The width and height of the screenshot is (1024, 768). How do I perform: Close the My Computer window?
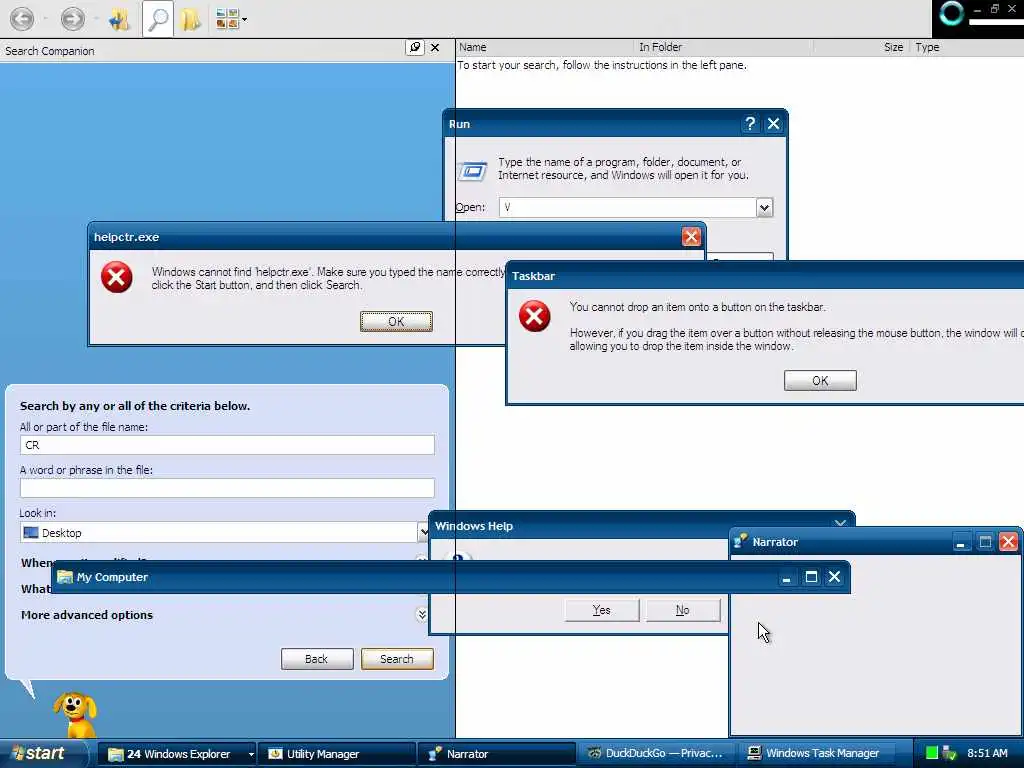(835, 577)
